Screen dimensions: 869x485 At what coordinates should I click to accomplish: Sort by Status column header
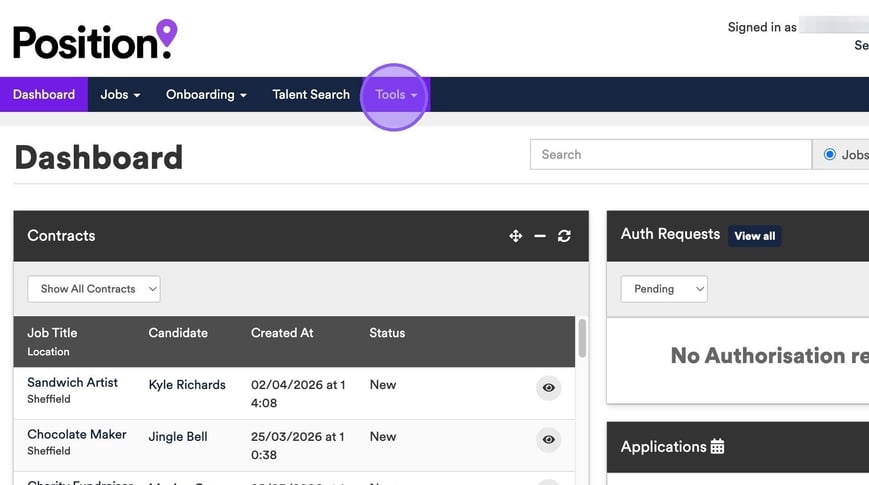click(387, 333)
